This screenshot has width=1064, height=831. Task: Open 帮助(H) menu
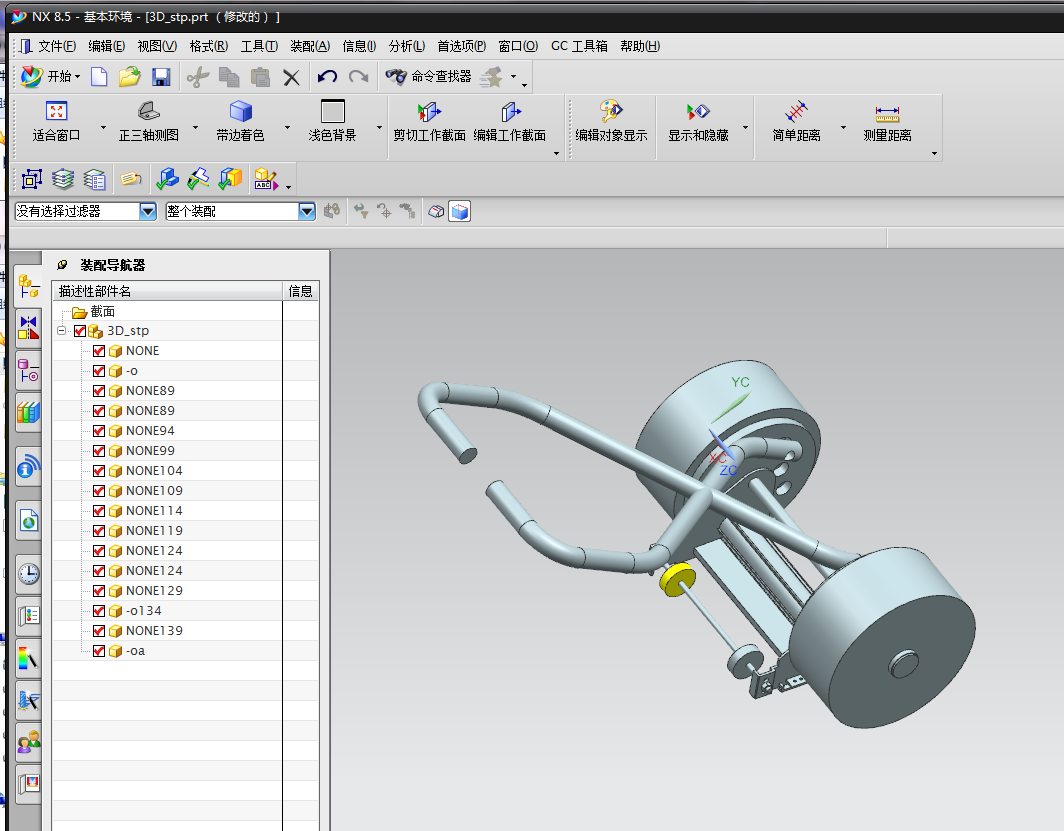pos(640,46)
